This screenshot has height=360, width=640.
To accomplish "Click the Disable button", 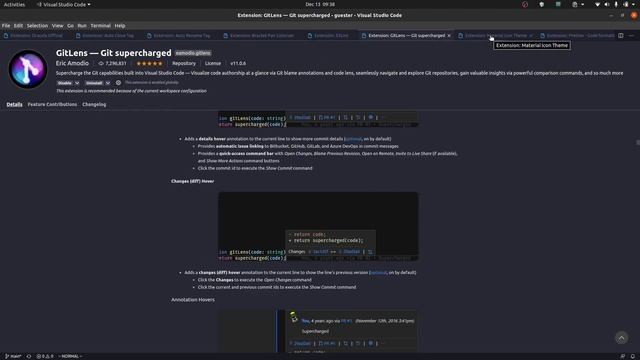I will pos(64,83).
